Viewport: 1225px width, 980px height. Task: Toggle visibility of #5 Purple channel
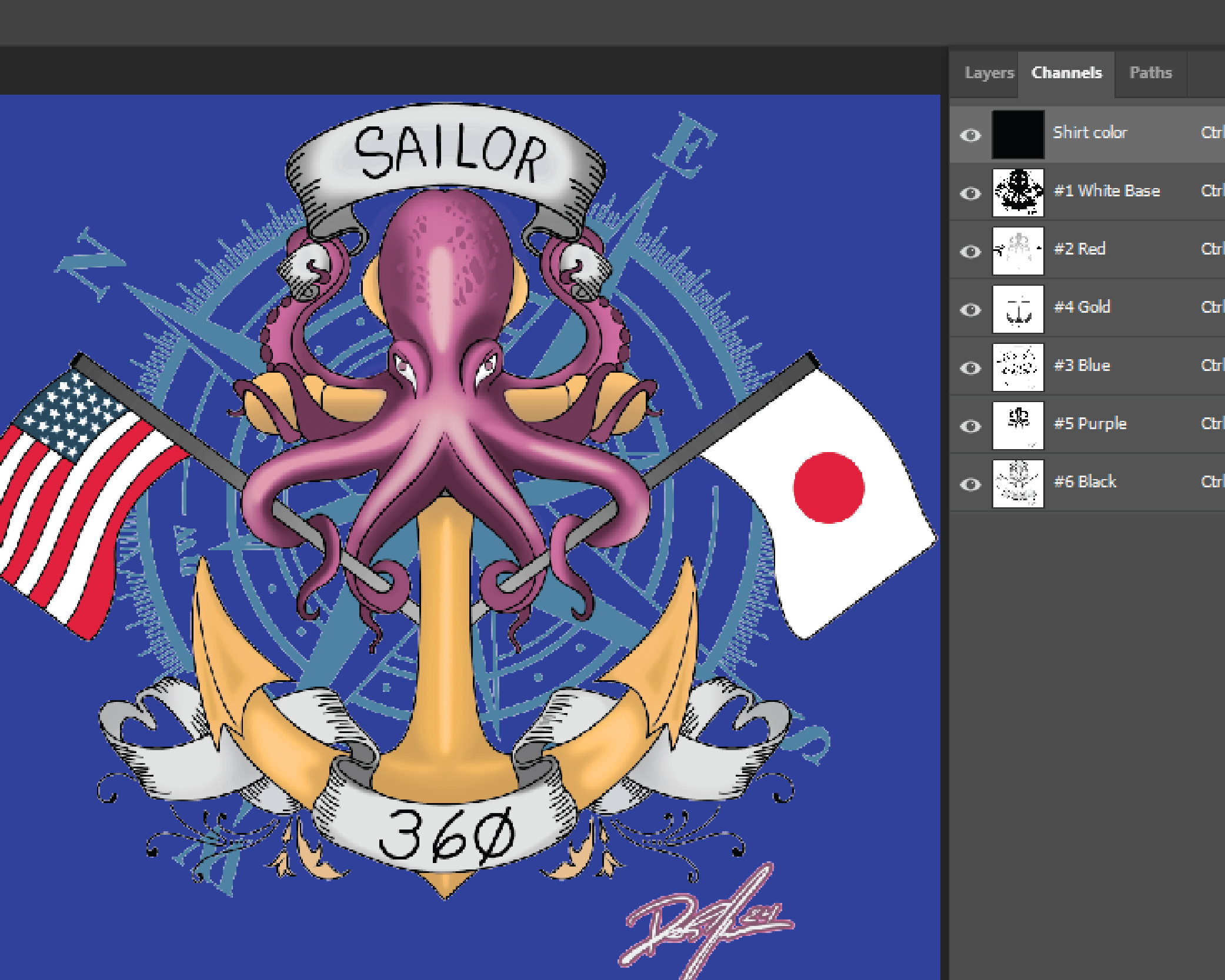pos(970,426)
